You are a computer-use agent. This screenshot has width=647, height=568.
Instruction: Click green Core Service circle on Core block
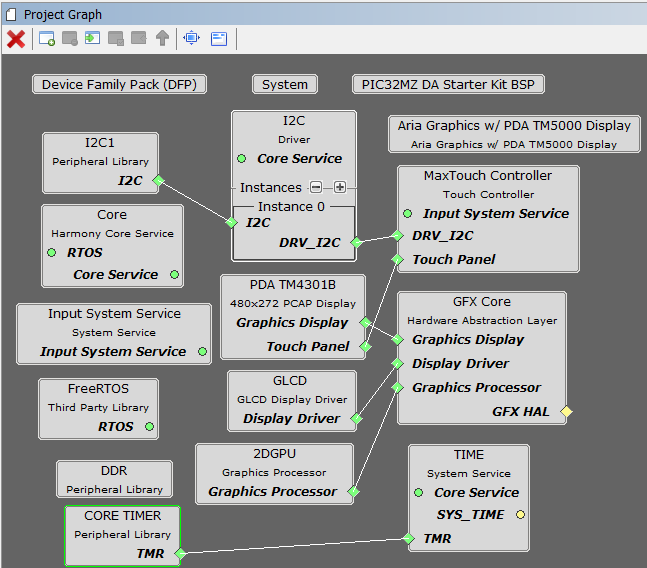tap(175, 274)
